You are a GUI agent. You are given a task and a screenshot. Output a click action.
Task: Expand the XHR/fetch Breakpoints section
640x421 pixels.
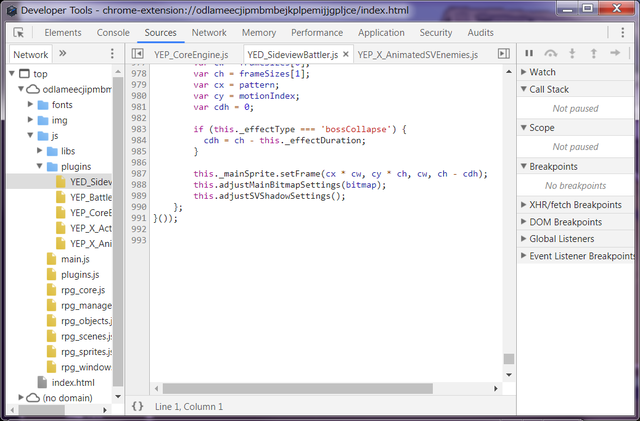[x=576, y=205]
